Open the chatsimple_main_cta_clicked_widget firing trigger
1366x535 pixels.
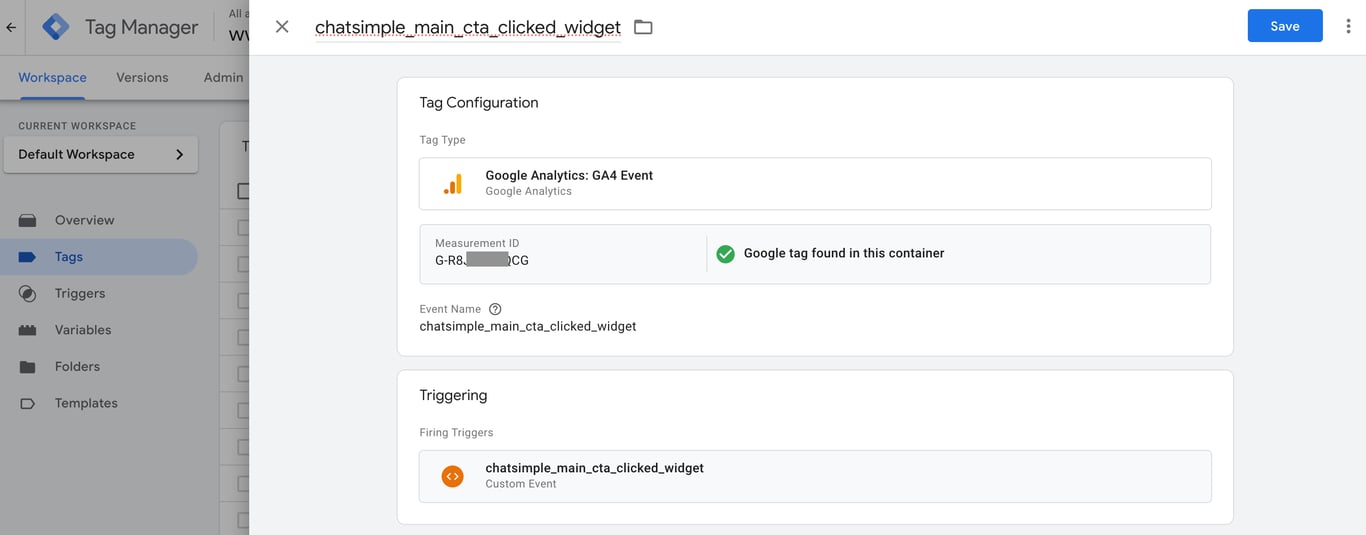(x=814, y=476)
